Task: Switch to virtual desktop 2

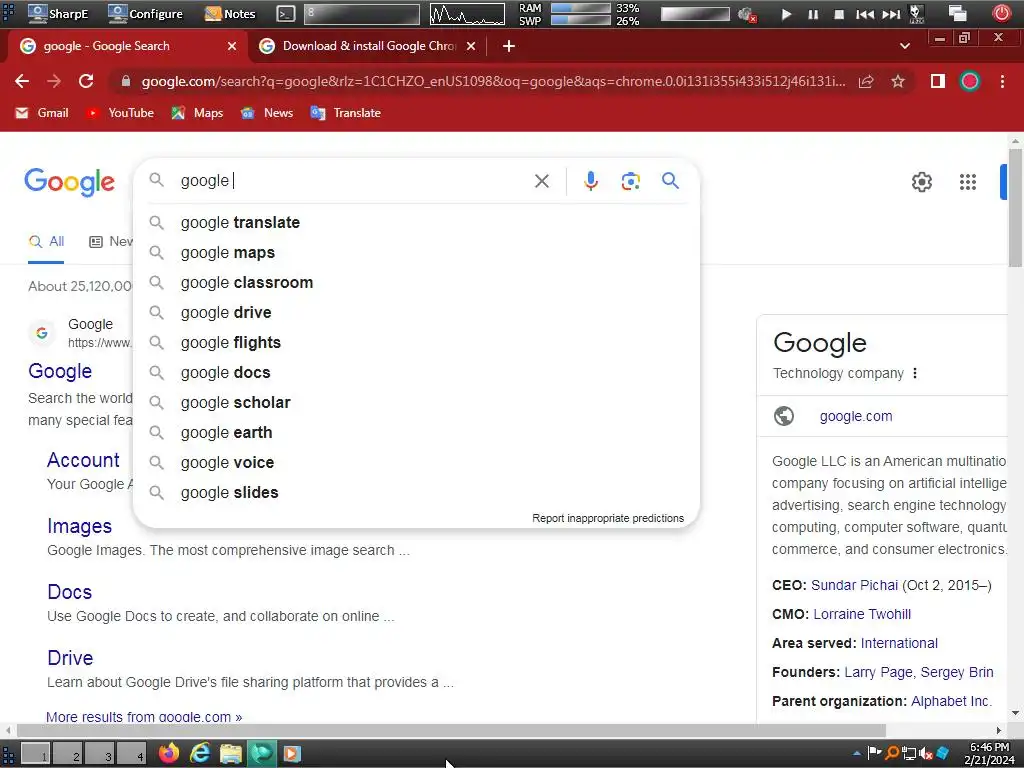Action: tap(68, 754)
